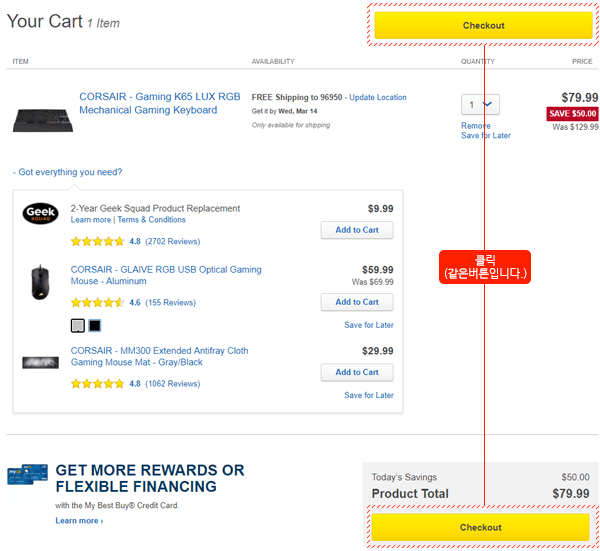600x551 pixels.
Task: Click the Update Location link
Action: pyautogui.click(x=378, y=97)
